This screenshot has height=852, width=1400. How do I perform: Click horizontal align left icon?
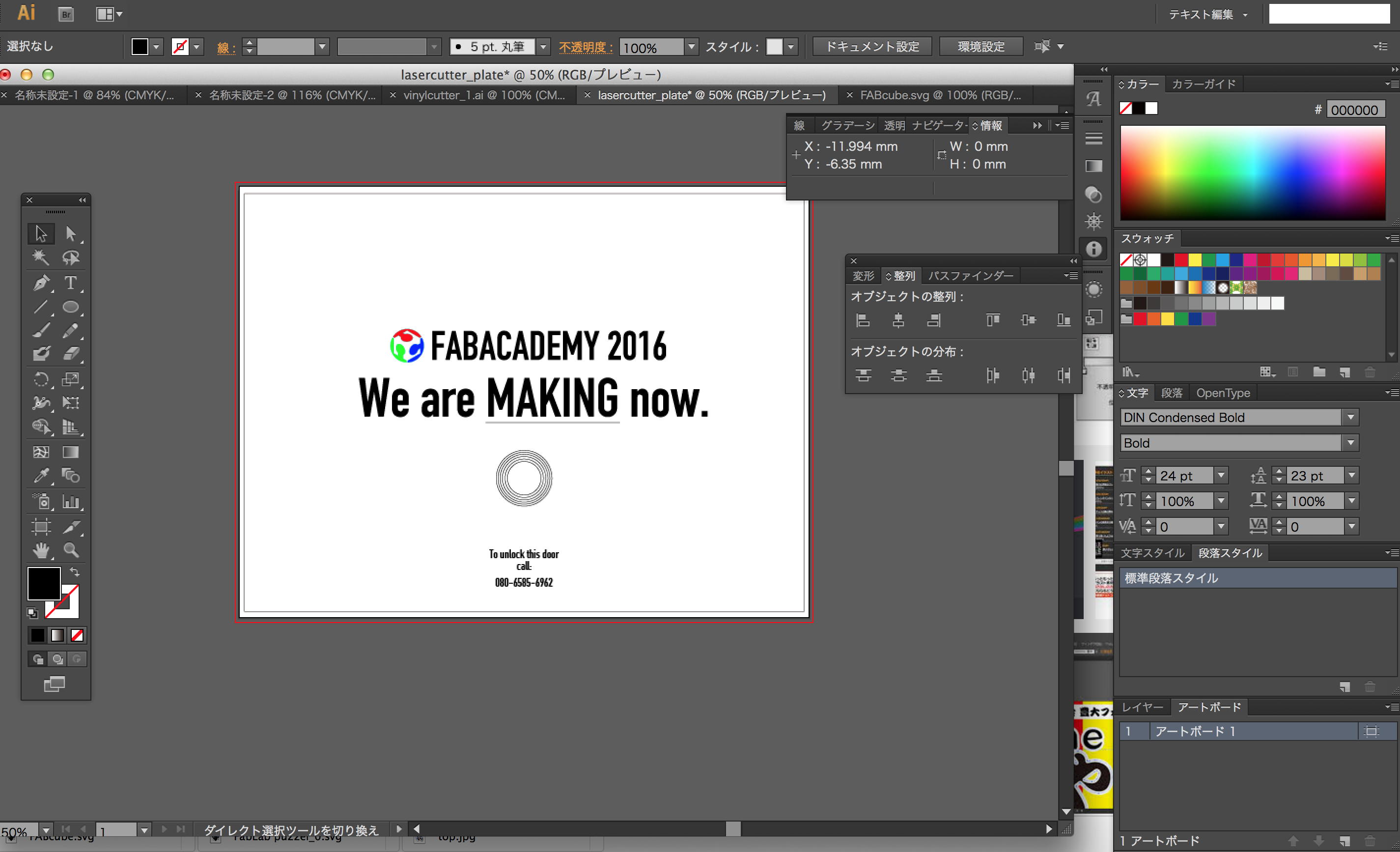coord(863,320)
